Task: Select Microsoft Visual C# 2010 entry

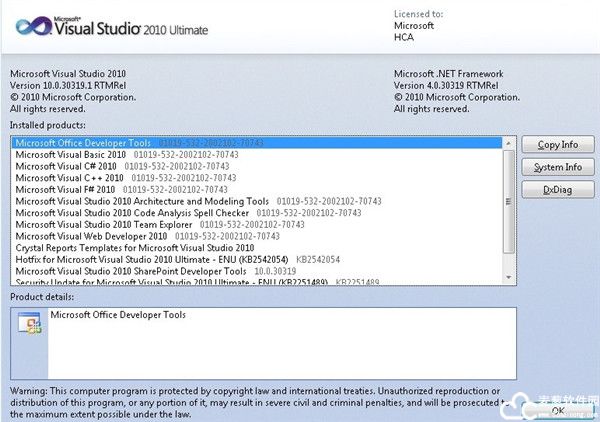Action: 257,166
